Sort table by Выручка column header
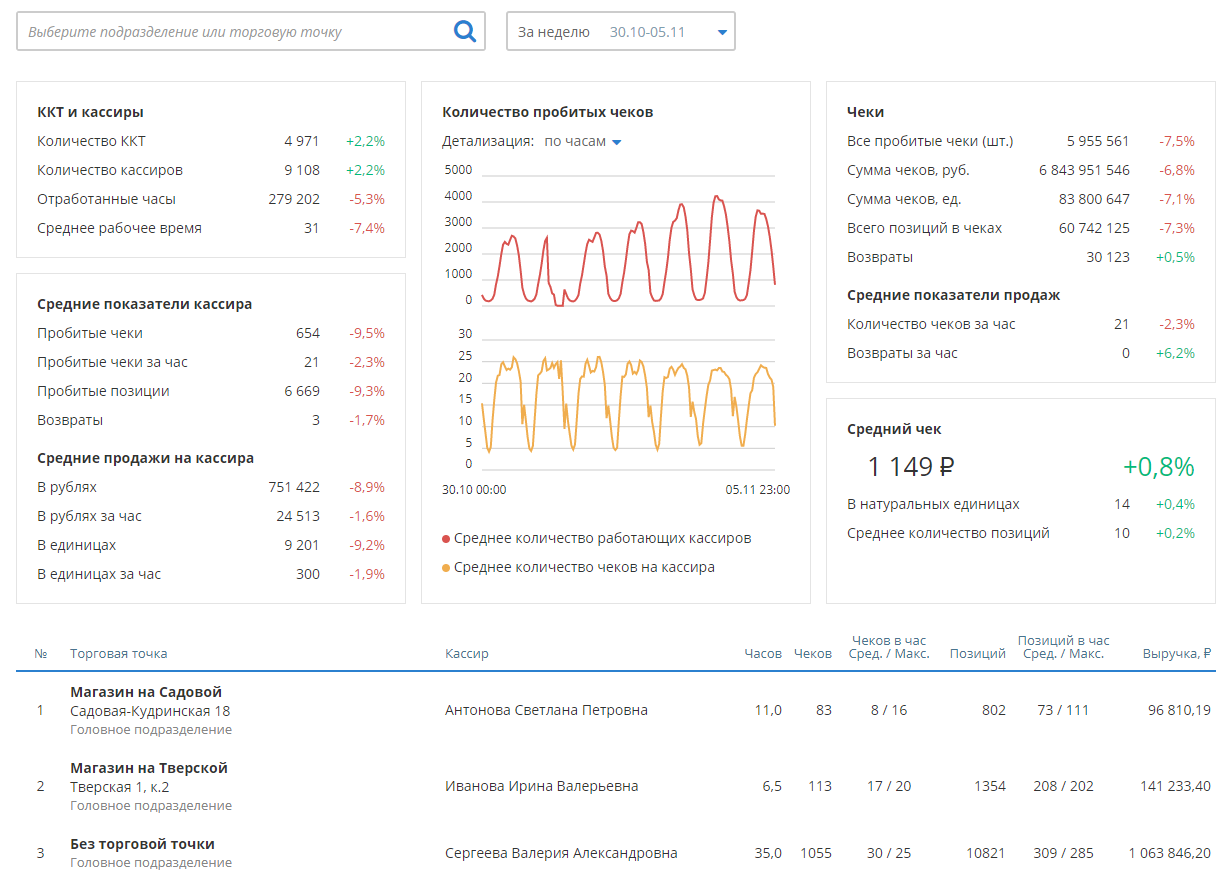This screenshot has height=885, width=1230. (x=1176, y=654)
